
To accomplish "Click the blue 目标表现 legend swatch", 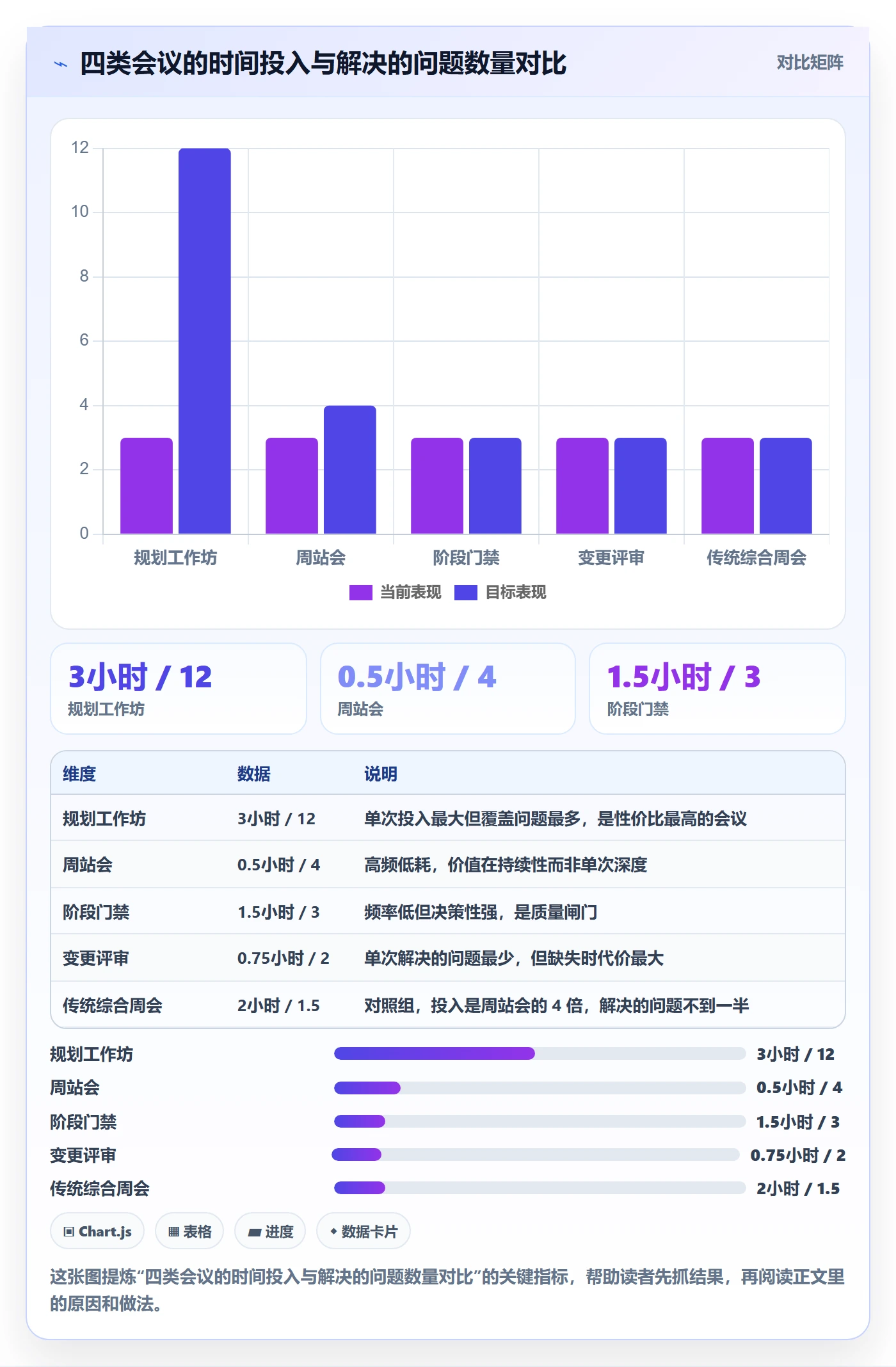I will (466, 593).
